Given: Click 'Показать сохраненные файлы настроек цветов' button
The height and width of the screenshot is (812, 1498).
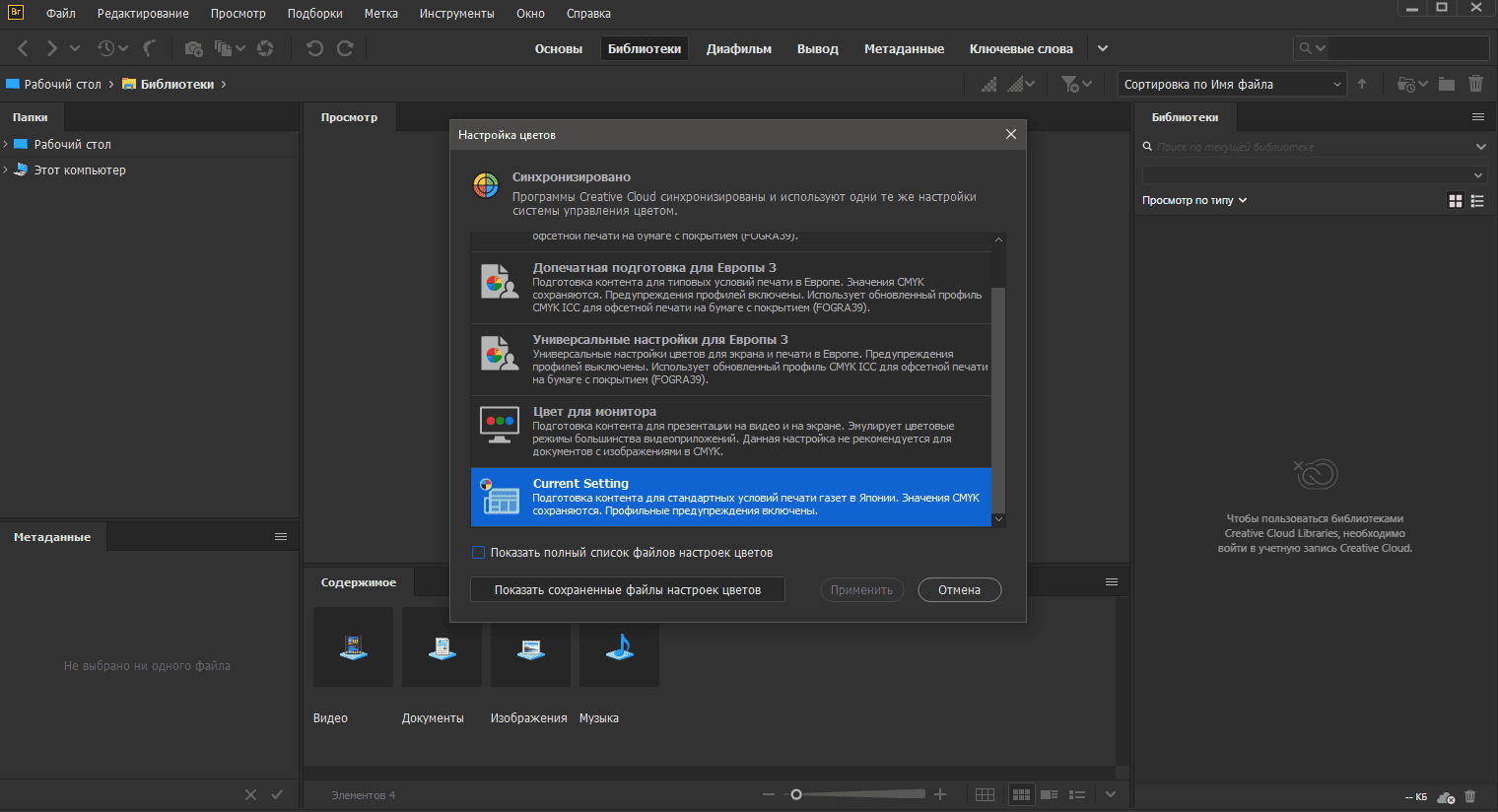Looking at the screenshot, I should pos(628,590).
